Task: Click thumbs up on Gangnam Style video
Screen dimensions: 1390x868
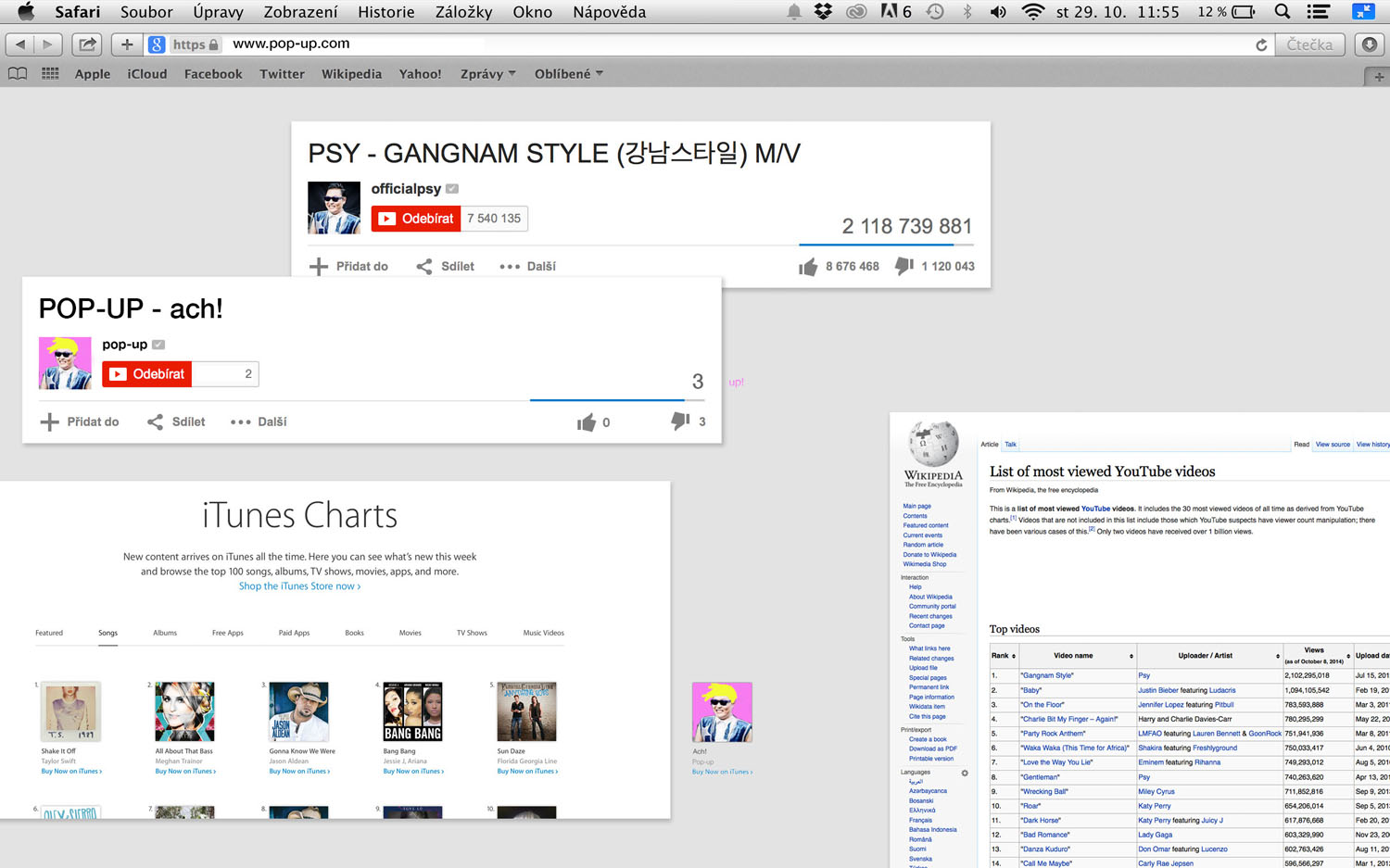Action: pyautogui.click(x=808, y=267)
